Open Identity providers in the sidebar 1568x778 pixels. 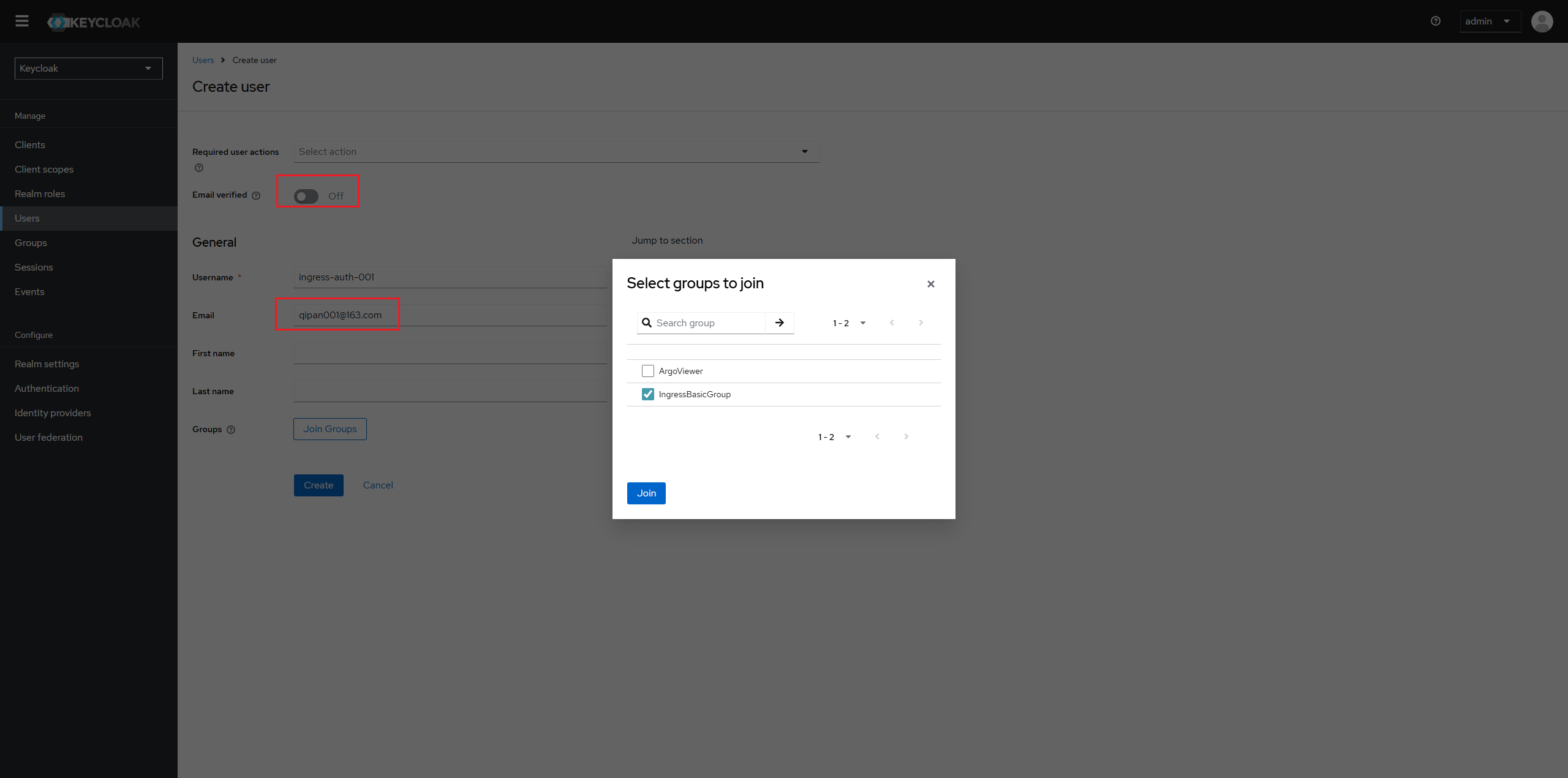coord(89,413)
